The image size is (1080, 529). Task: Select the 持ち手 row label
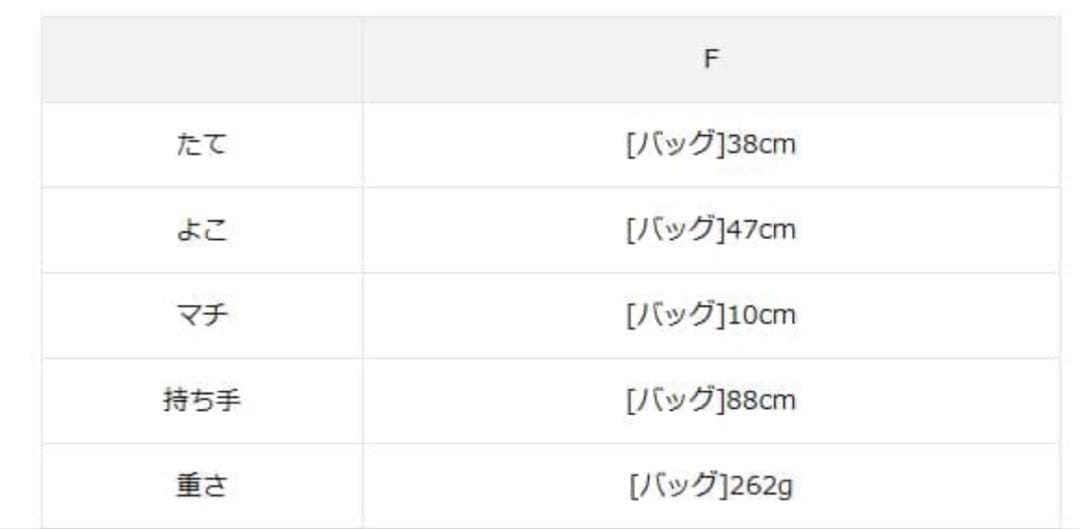(202, 401)
